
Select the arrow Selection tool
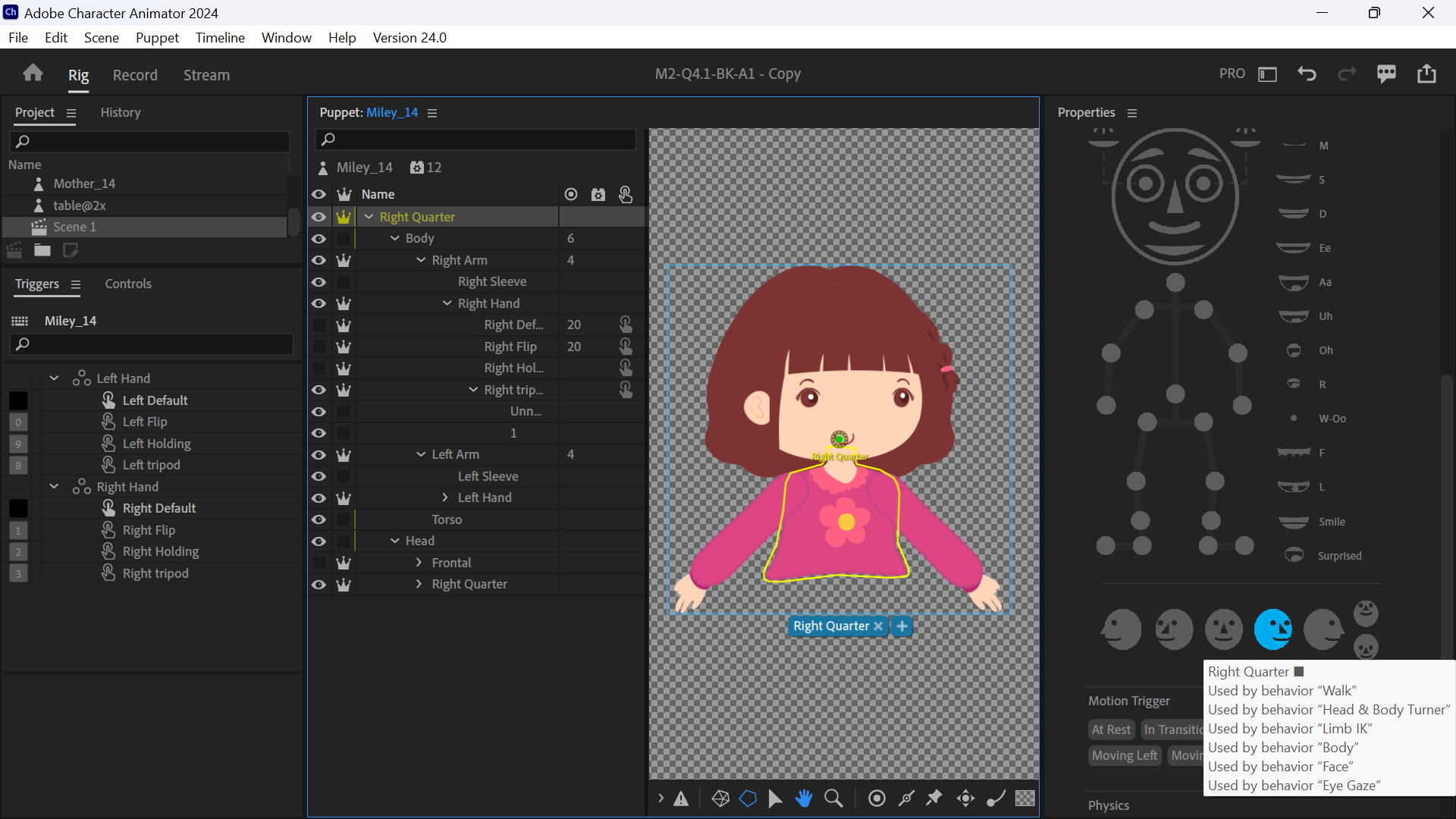(775, 798)
